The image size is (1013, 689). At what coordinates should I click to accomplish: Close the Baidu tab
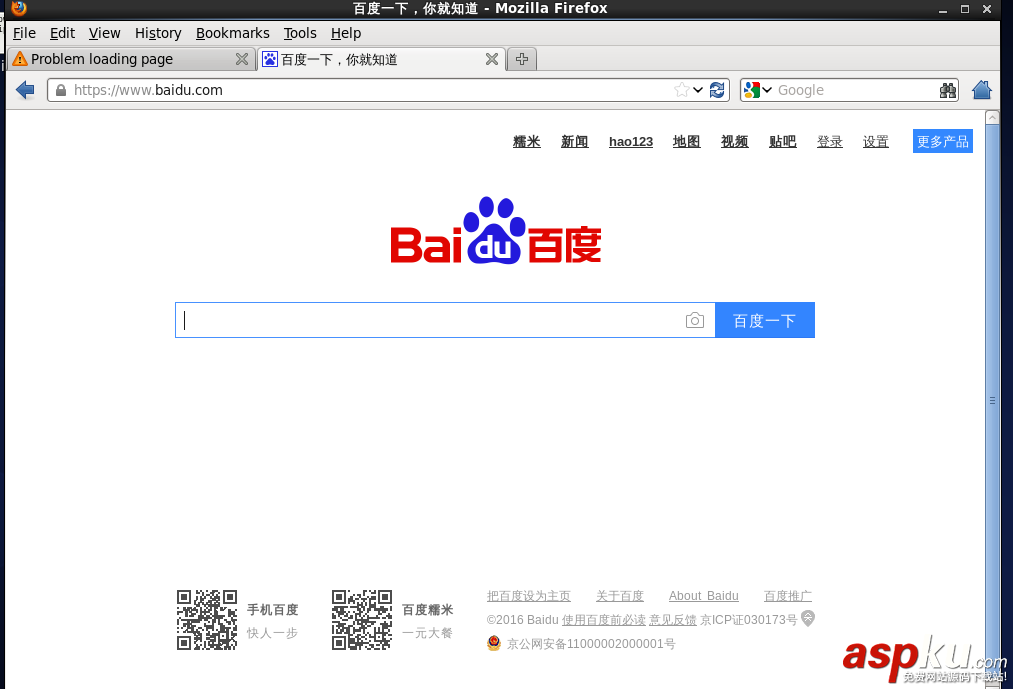click(x=492, y=59)
